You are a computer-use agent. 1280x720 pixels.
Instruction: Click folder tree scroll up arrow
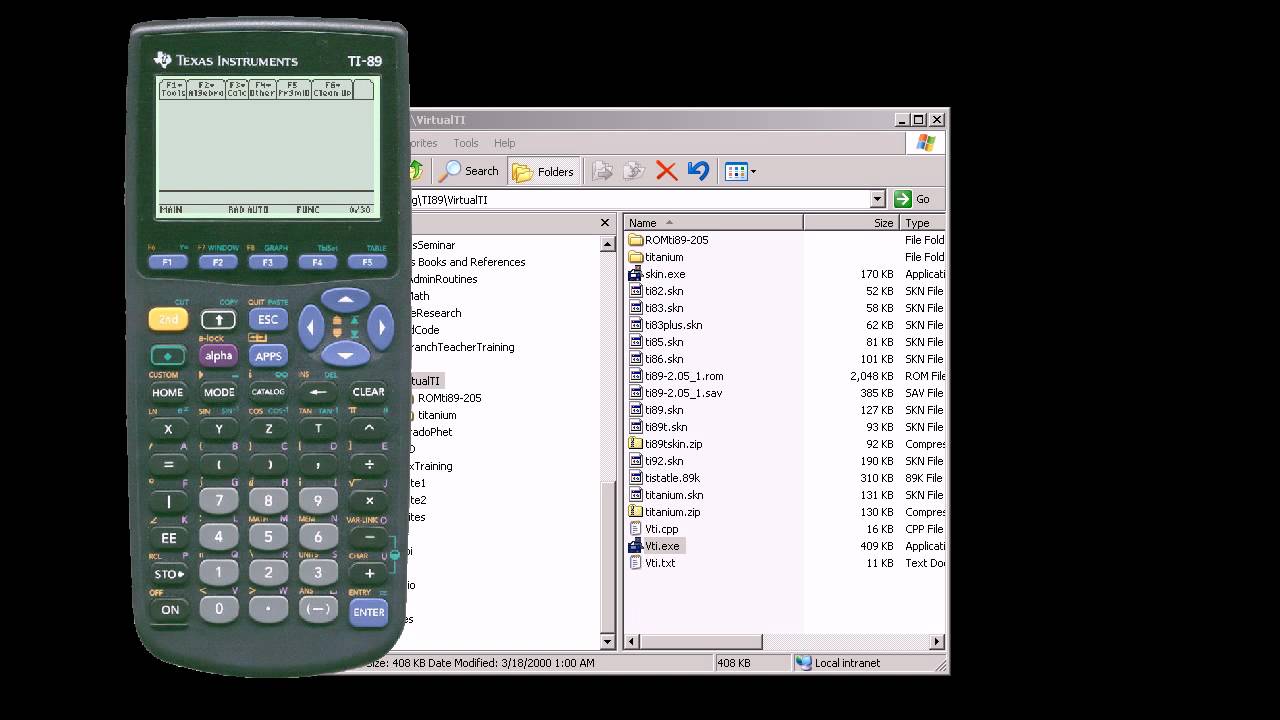(x=608, y=243)
